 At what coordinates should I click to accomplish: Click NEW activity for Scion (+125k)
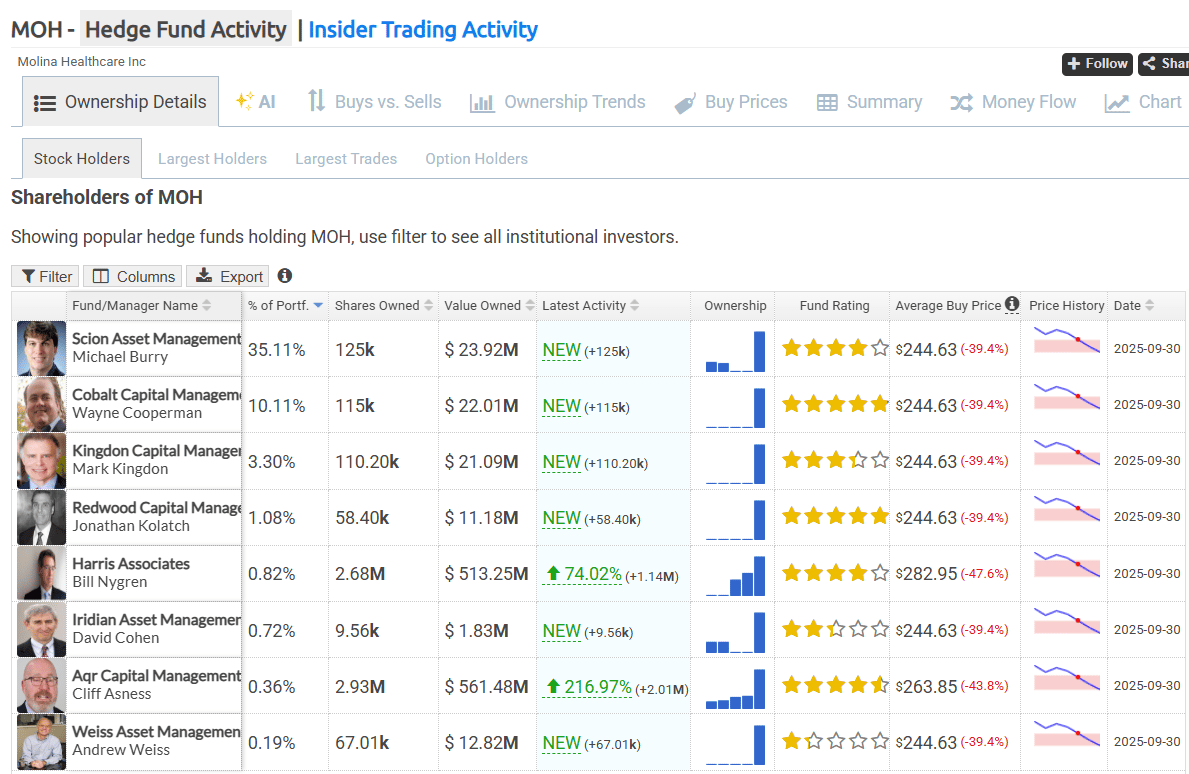pos(562,350)
